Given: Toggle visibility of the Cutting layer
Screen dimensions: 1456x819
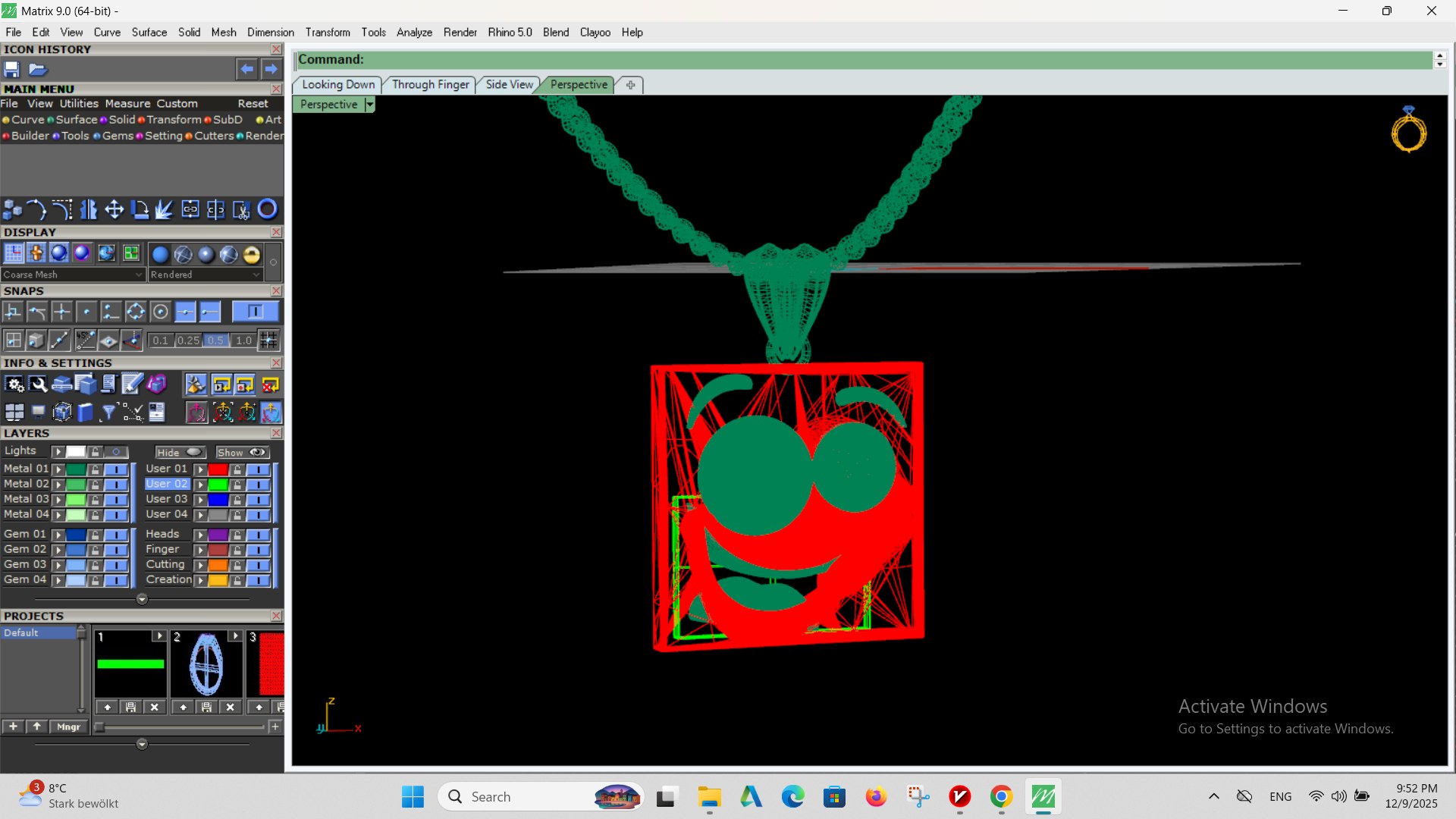Looking at the screenshot, I should click(x=258, y=565).
